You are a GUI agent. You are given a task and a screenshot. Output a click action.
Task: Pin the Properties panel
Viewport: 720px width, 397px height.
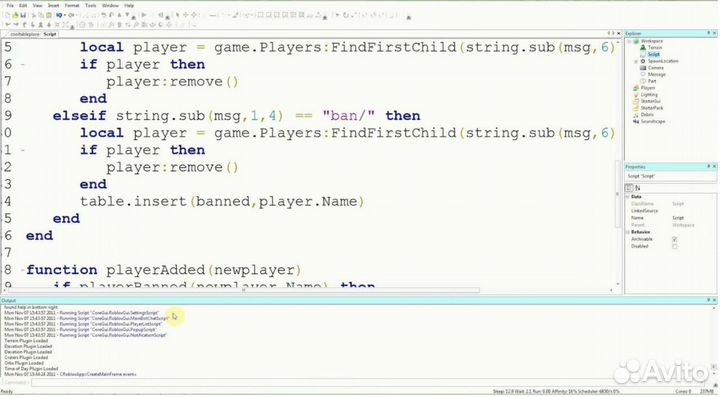709,166
